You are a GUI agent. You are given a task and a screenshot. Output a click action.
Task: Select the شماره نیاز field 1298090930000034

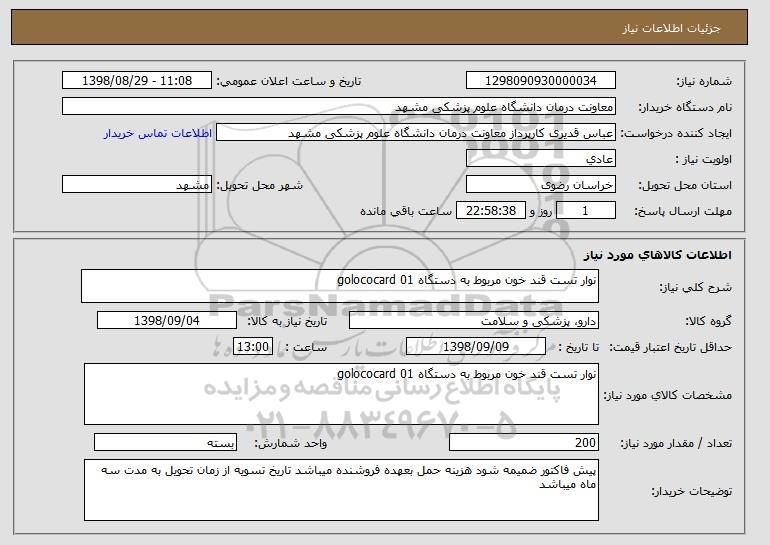541,81
